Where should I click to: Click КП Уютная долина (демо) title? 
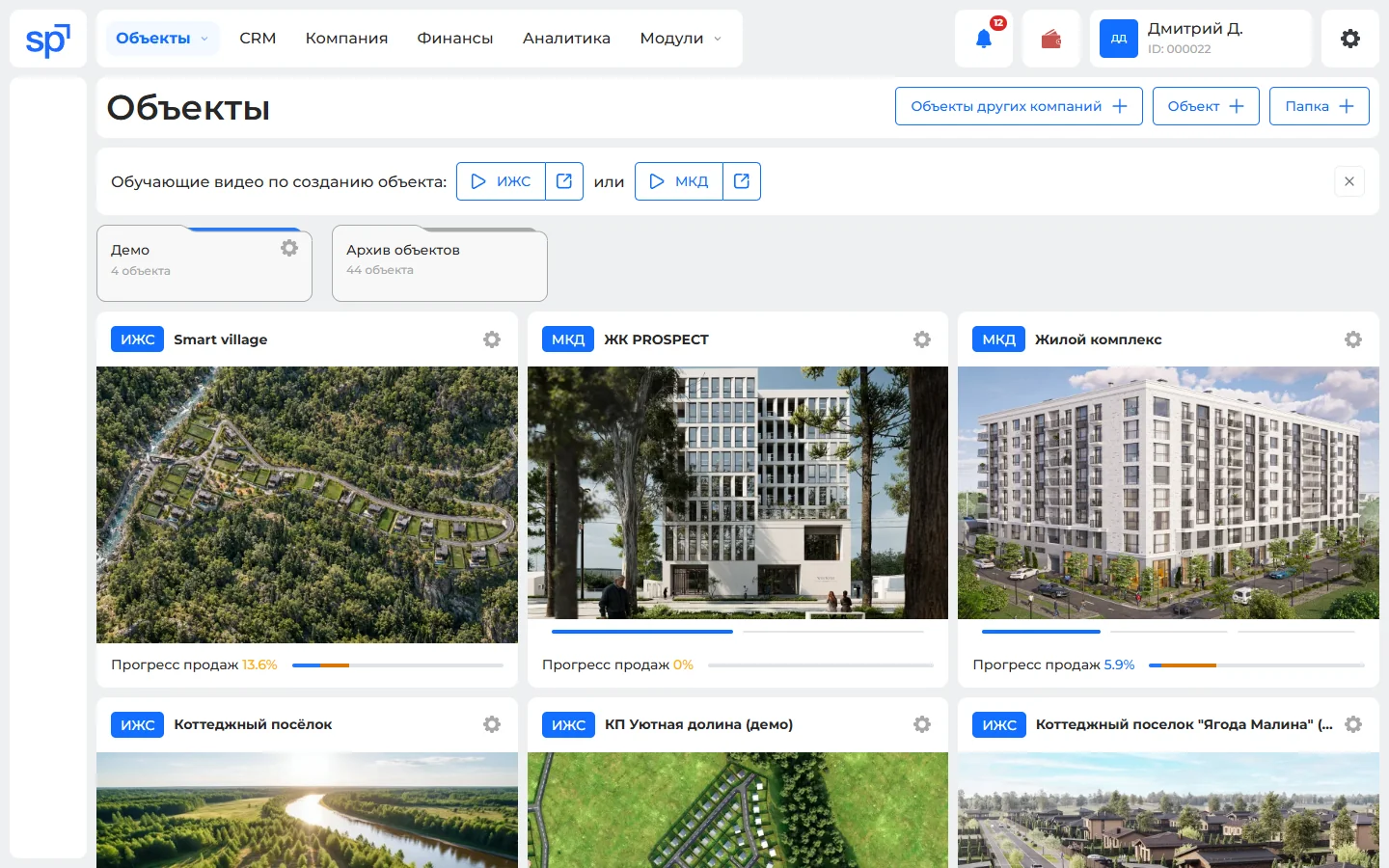pos(698,724)
